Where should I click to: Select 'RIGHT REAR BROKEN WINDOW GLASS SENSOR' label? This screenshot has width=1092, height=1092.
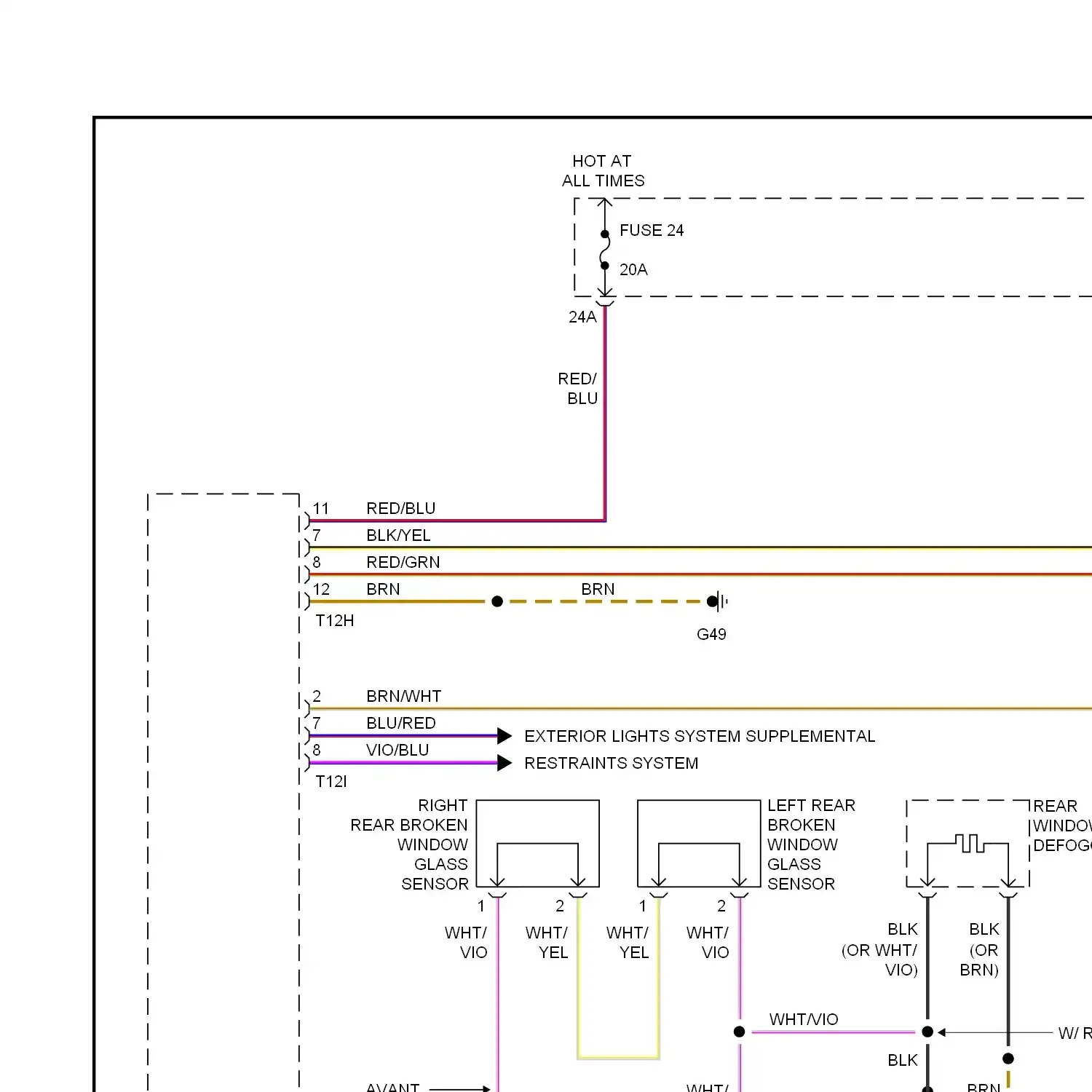click(x=410, y=845)
